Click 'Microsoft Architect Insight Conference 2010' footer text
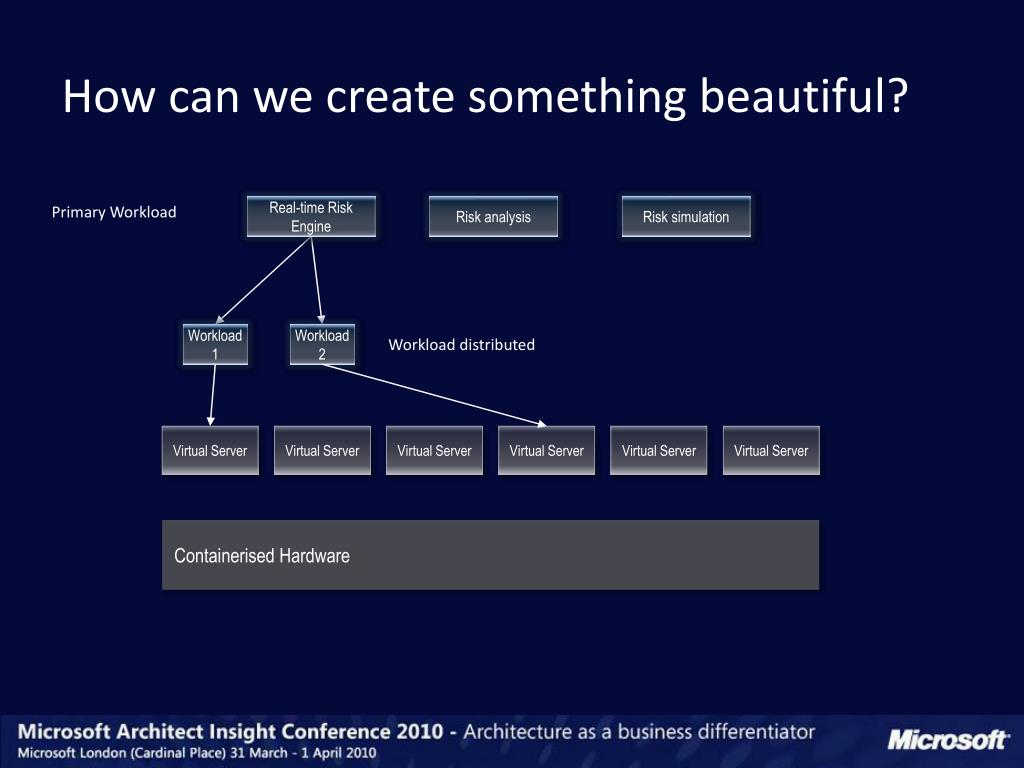Image resolution: width=1024 pixels, height=768 pixels. click(x=231, y=731)
